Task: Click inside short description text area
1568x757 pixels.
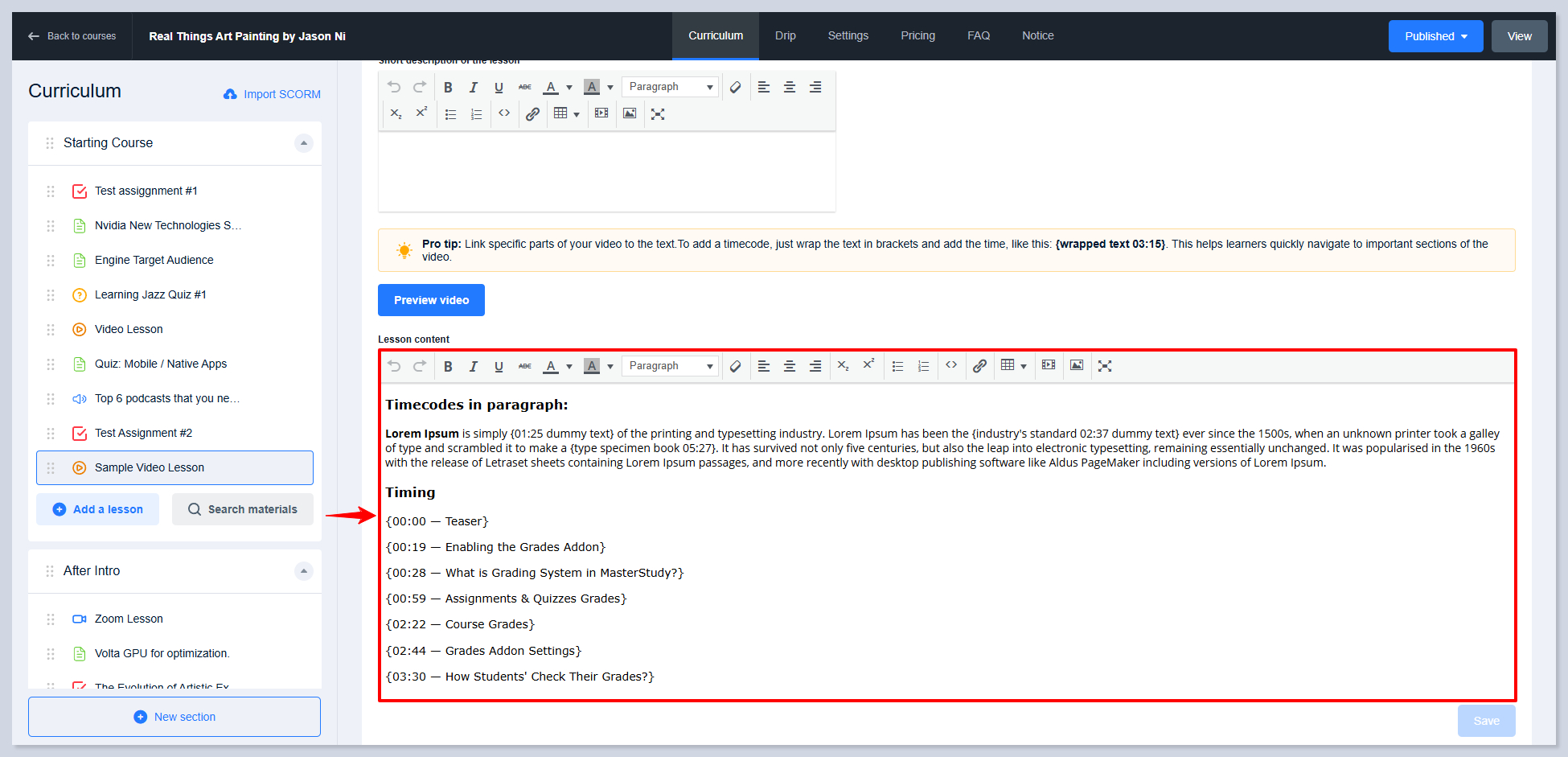Action: 607,171
